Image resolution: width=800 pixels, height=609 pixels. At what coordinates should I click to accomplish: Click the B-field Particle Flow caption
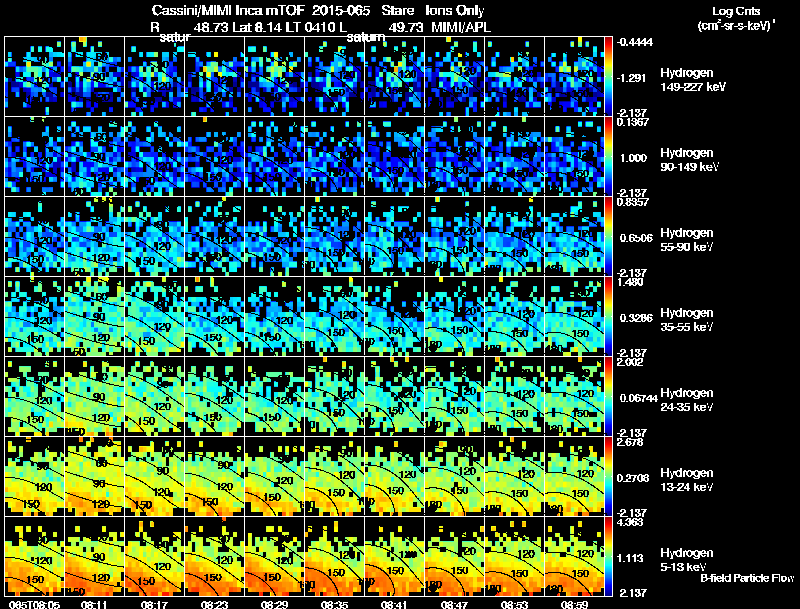(747, 578)
